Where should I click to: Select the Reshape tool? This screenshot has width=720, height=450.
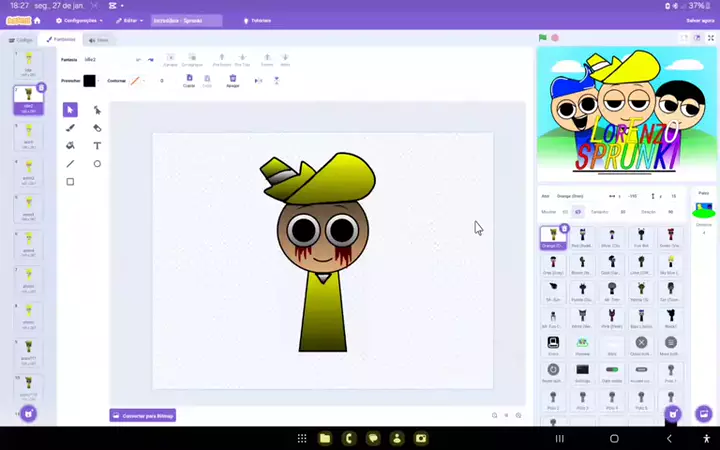coord(97,110)
